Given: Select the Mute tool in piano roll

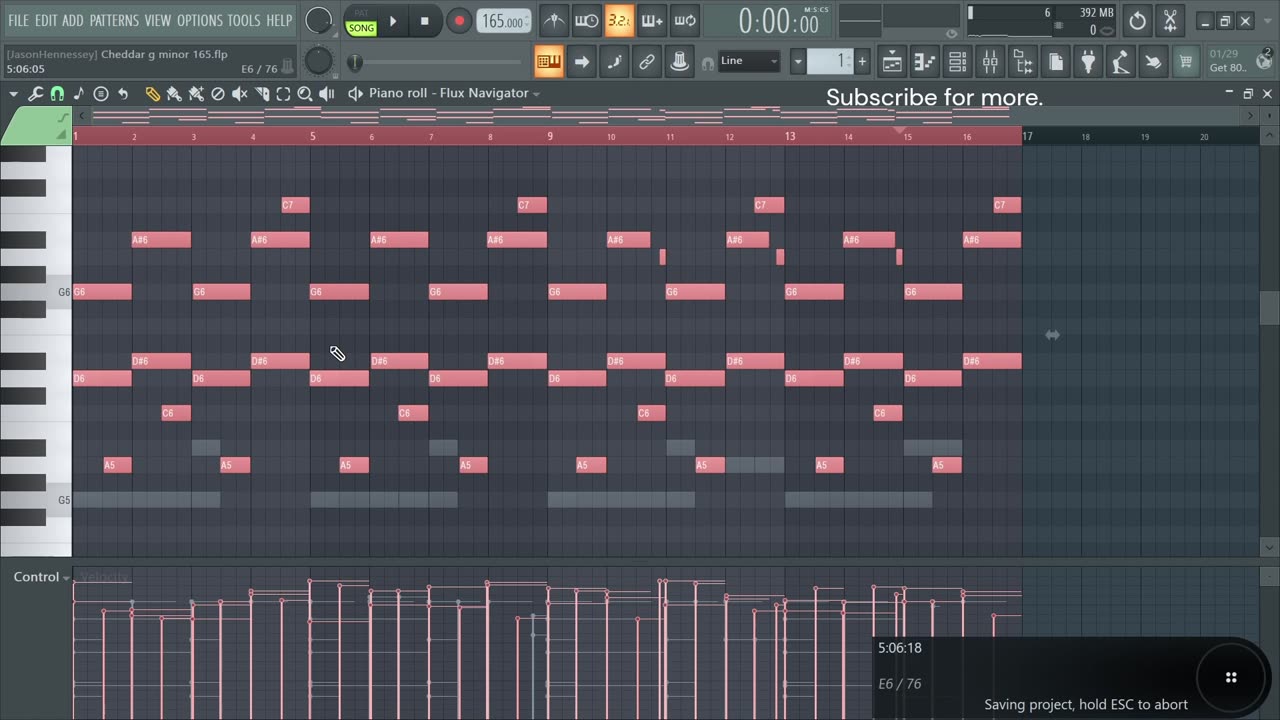Looking at the screenshot, I should point(240,94).
